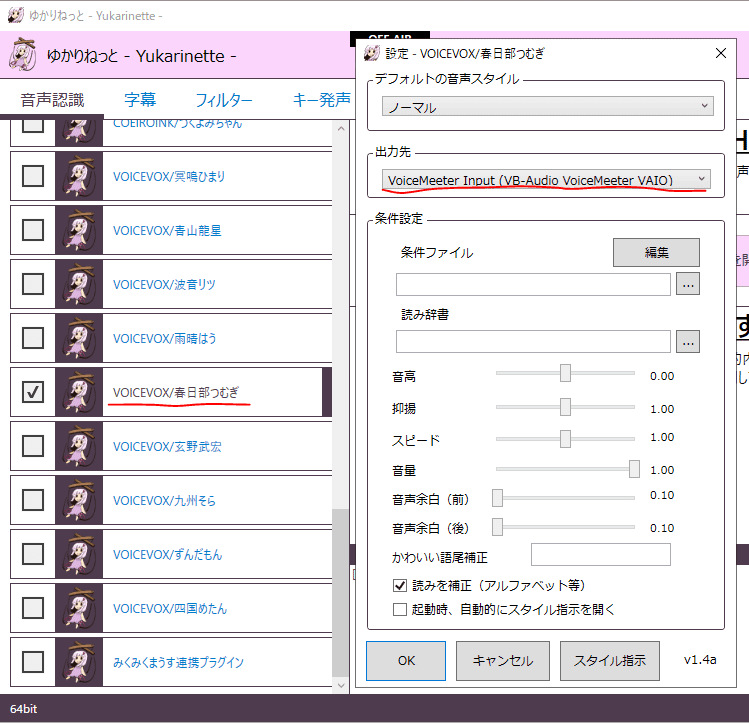Viewport: 749px width, 724px height.
Task: Check 起動時、自動的にスタイル指示を開く
Action: point(400,609)
